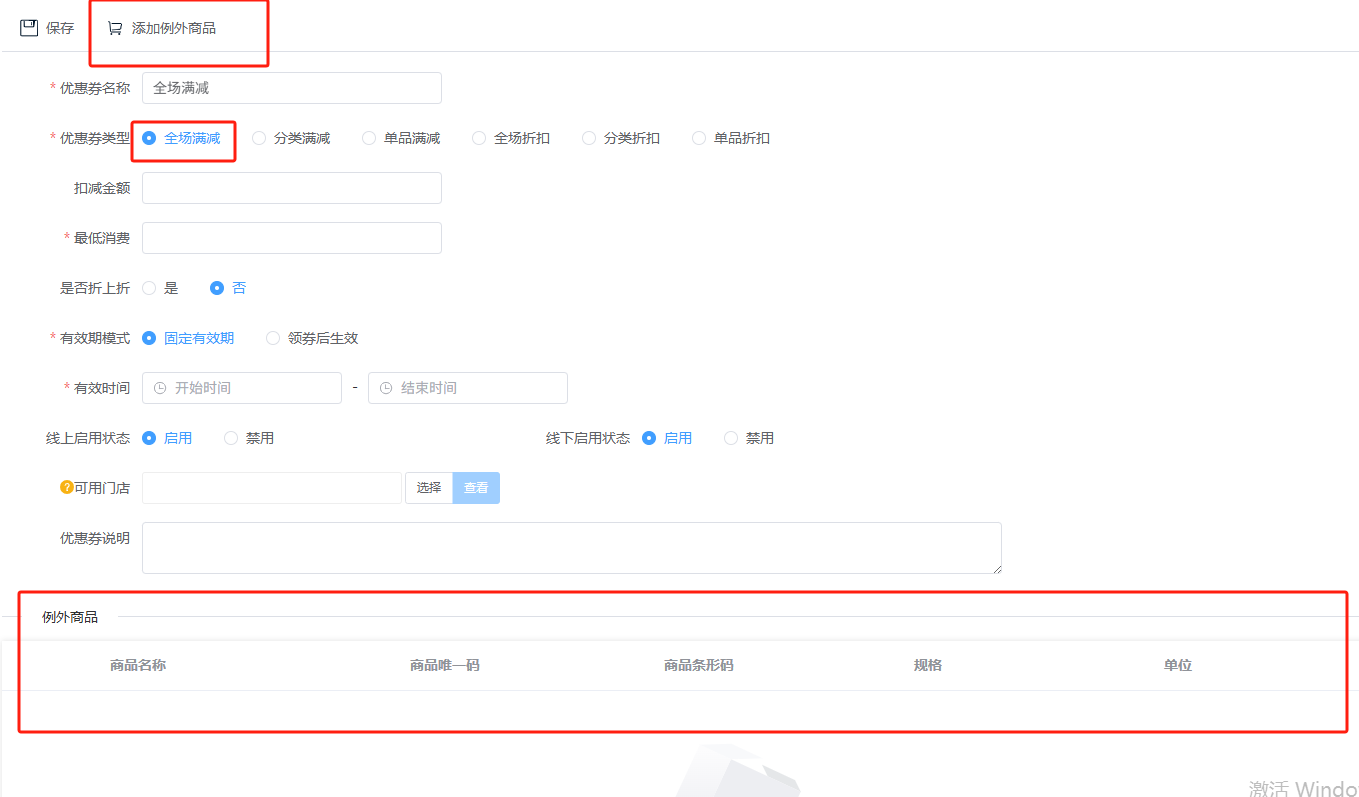Click the 优惠券说明 text area
Viewport: 1359px width, 797px height.
click(x=571, y=548)
